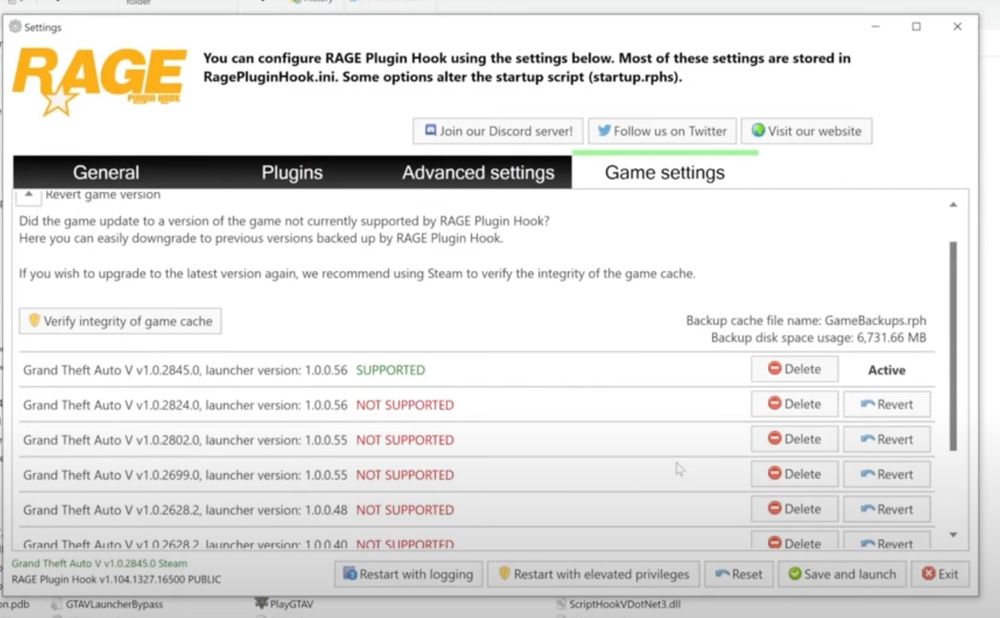This screenshot has height=618, width=1000.
Task: Click Save and launch
Action: click(x=842, y=574)
